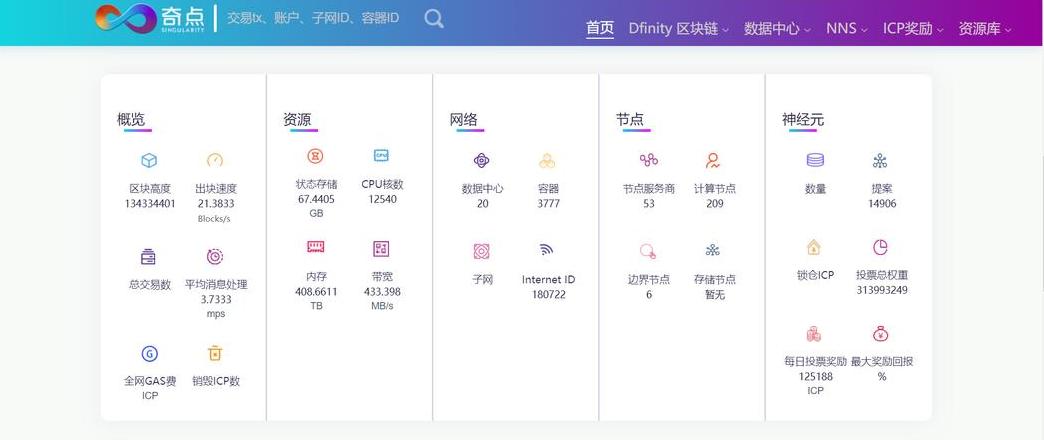The height and width of the screenshot is (440, 1044).
Task: Click the 投票总权重 pie icon
Action: pyautogui.click(x=880, y=248)
